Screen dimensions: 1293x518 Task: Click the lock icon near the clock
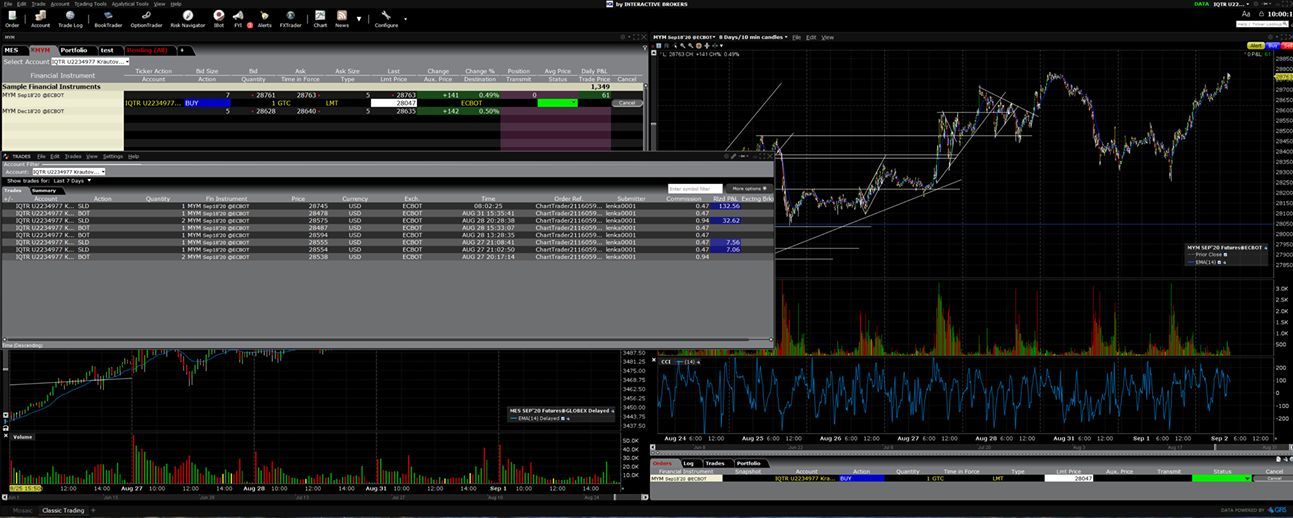pyautogui.click(x=1261, y=14)
